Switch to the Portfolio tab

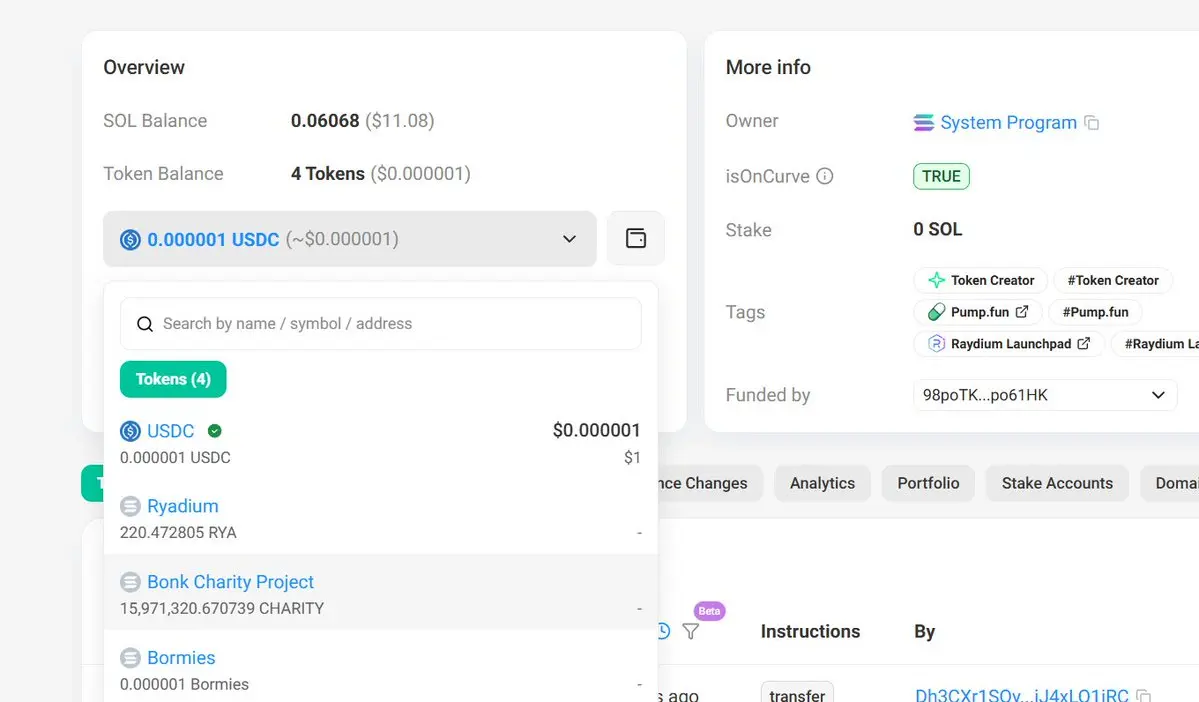[928, 483]
